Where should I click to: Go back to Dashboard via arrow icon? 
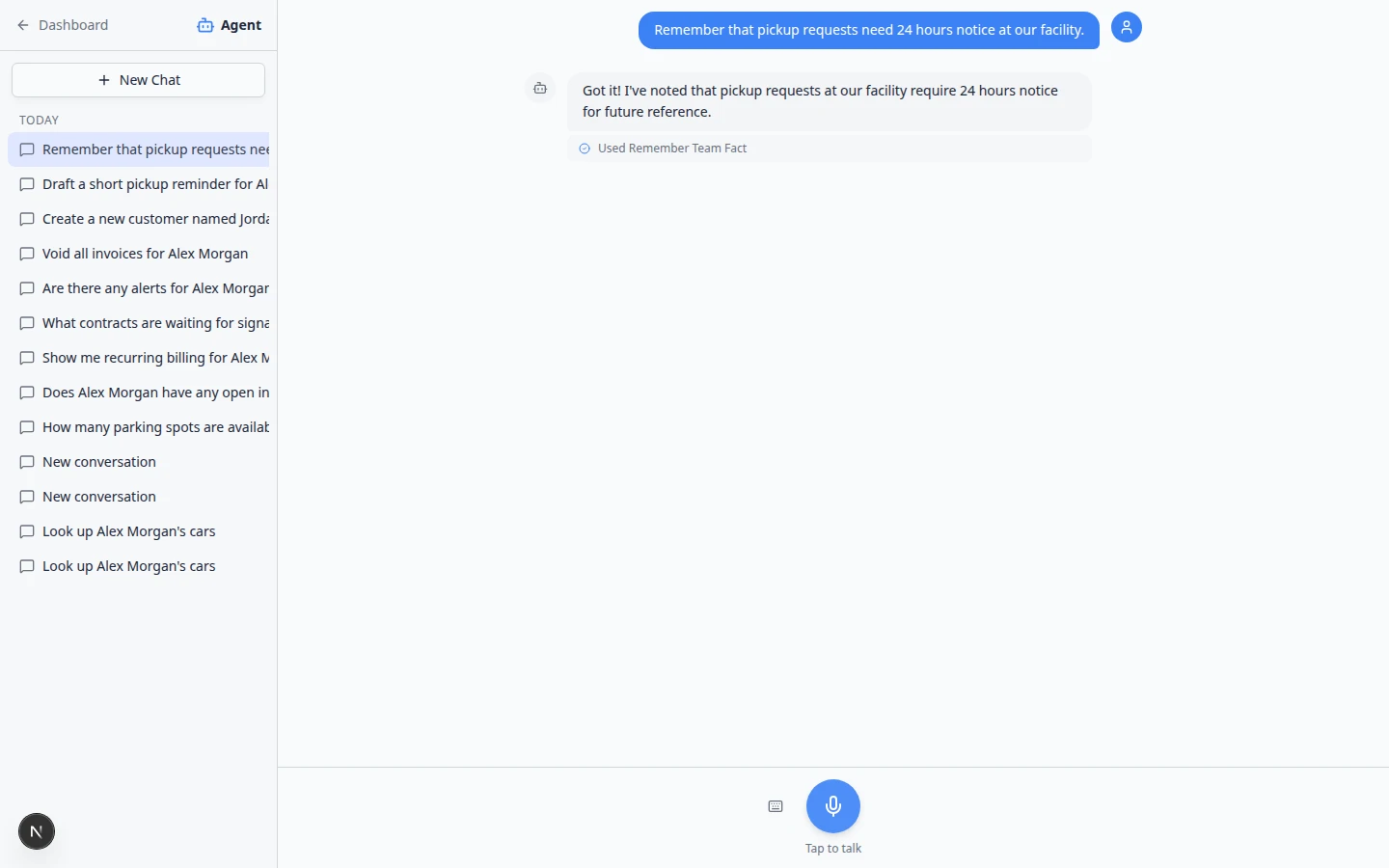click(23, 25)
